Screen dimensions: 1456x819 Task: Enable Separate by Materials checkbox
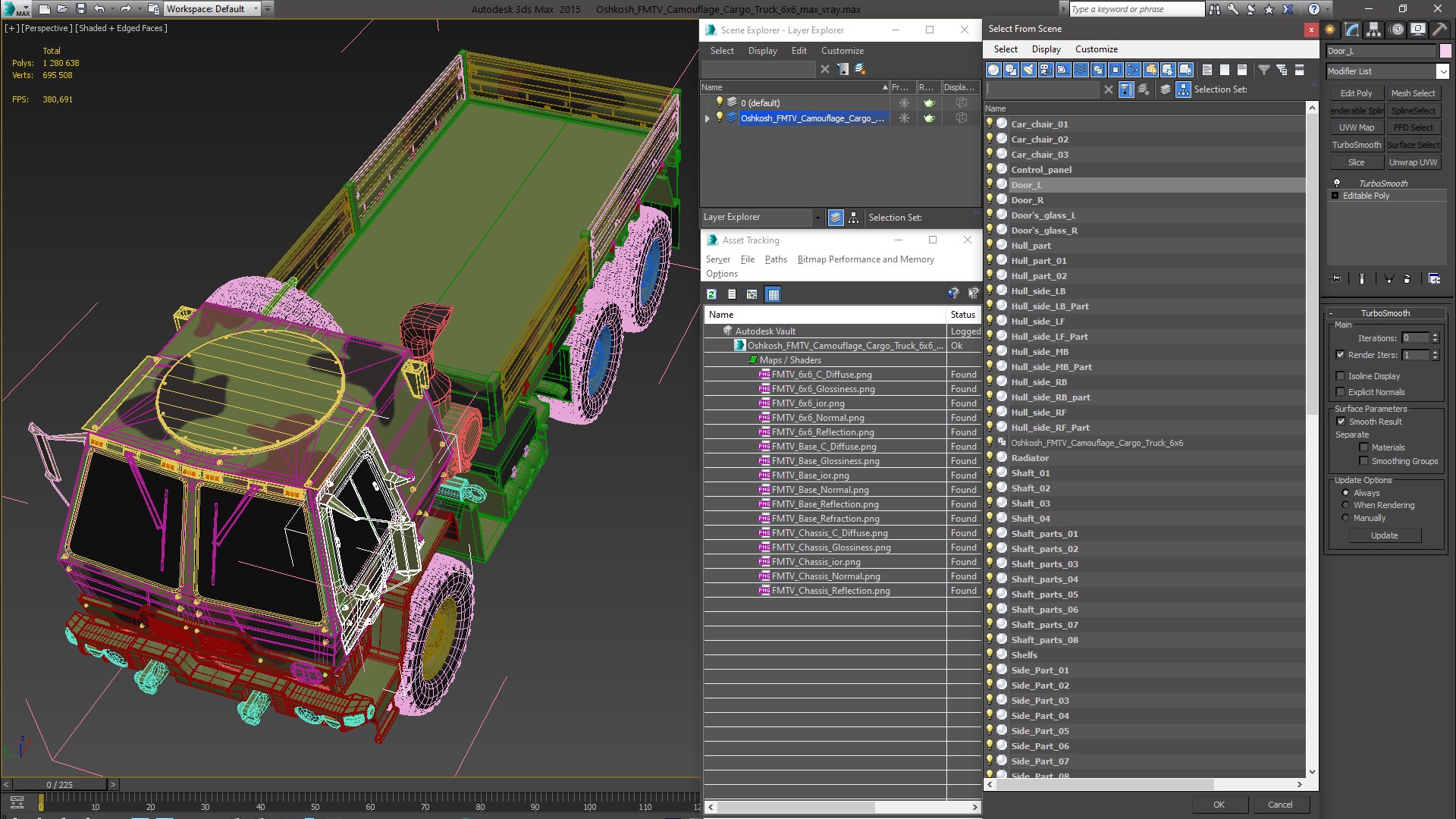click(x=1363, y=447)
